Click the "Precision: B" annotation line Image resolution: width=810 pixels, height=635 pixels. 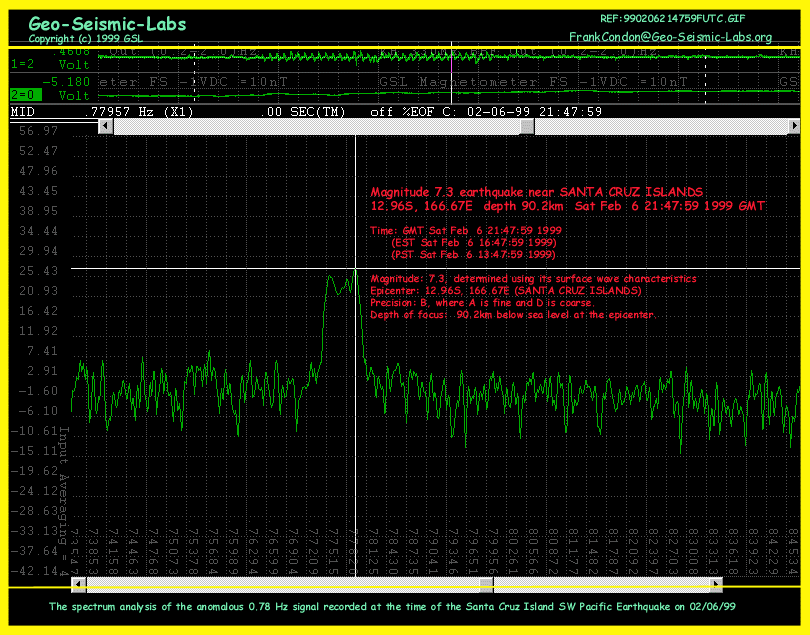tap(482, 303)
